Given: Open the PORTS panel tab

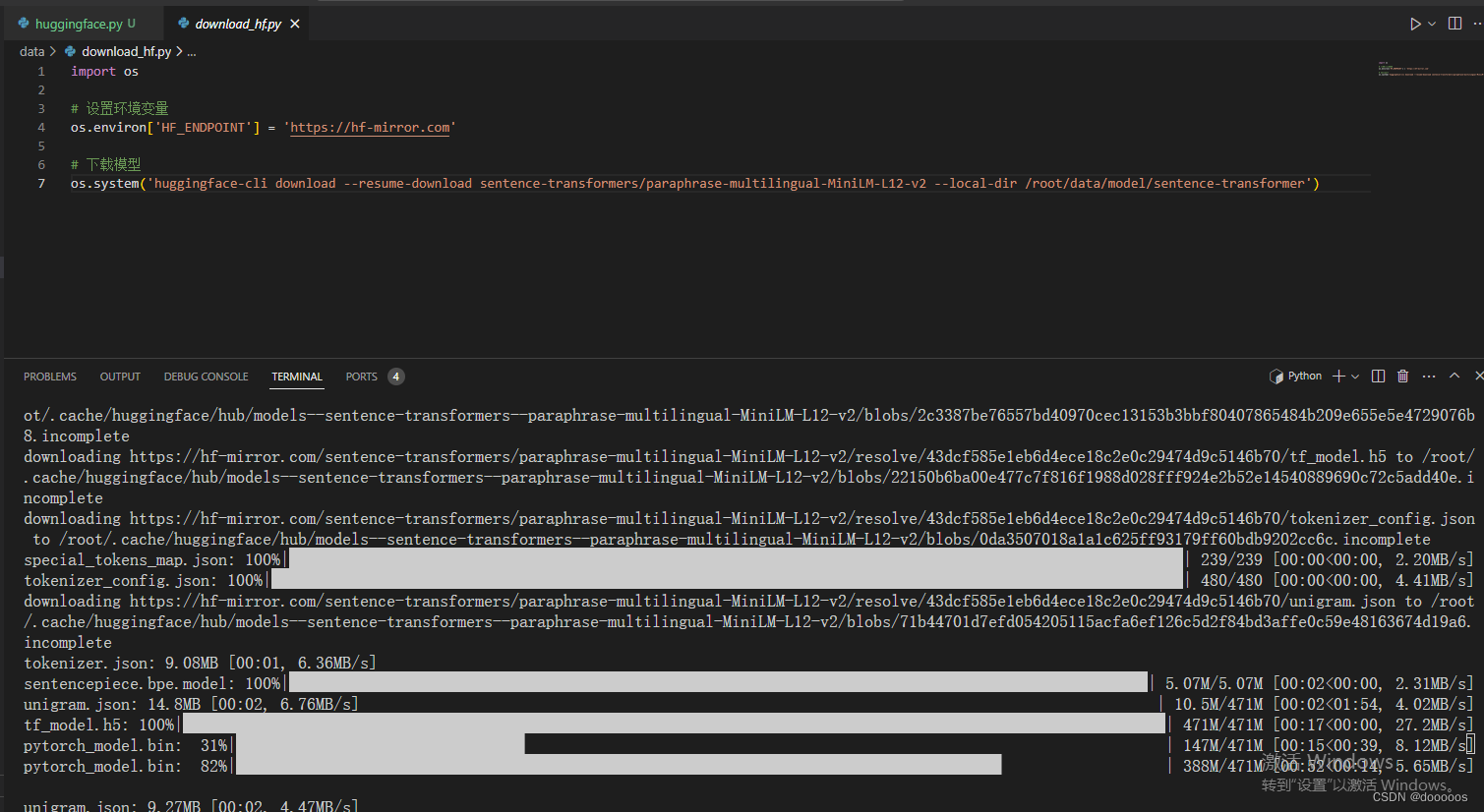Looking at the screenshot, I should 361,377.
